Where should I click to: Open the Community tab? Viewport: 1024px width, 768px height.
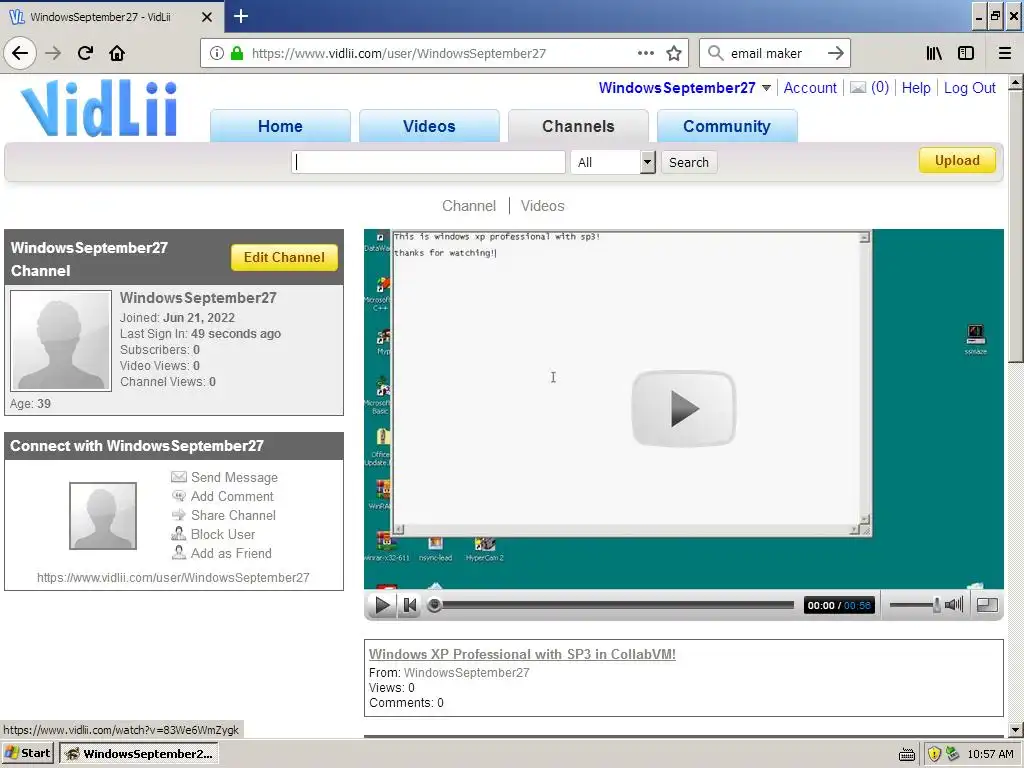[x=727, y=126]
